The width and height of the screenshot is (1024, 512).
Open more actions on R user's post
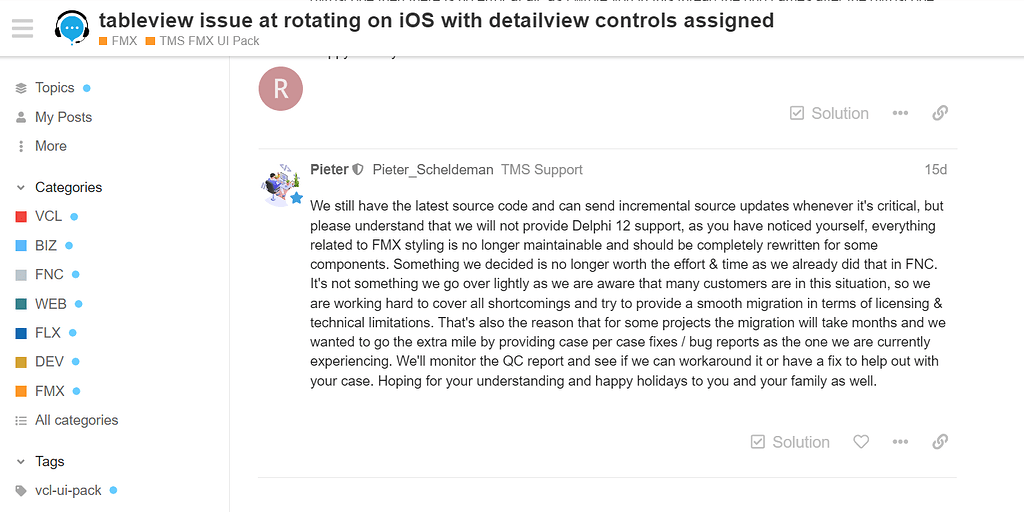(x=900, y=113)
